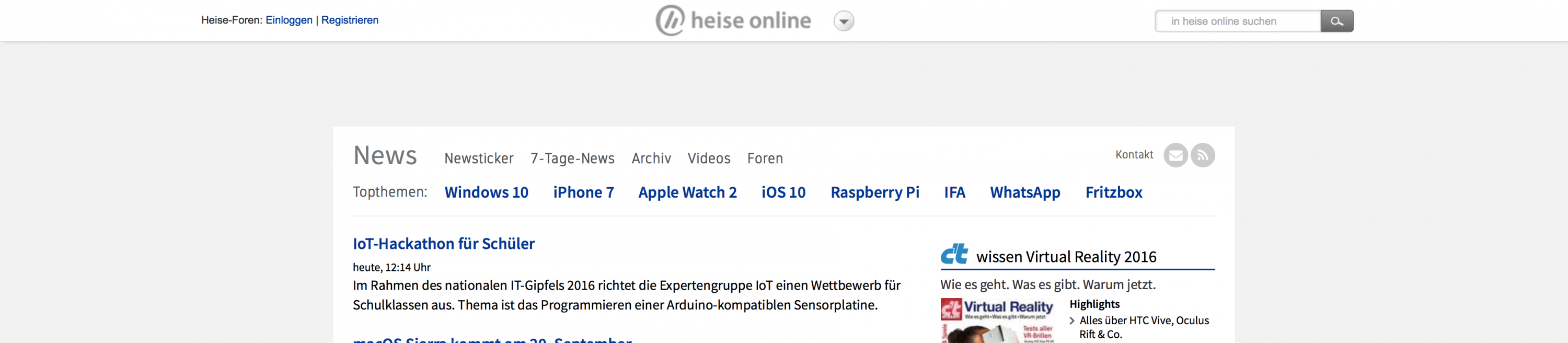Open the RSS feed icon

[x=1202, y=155]
